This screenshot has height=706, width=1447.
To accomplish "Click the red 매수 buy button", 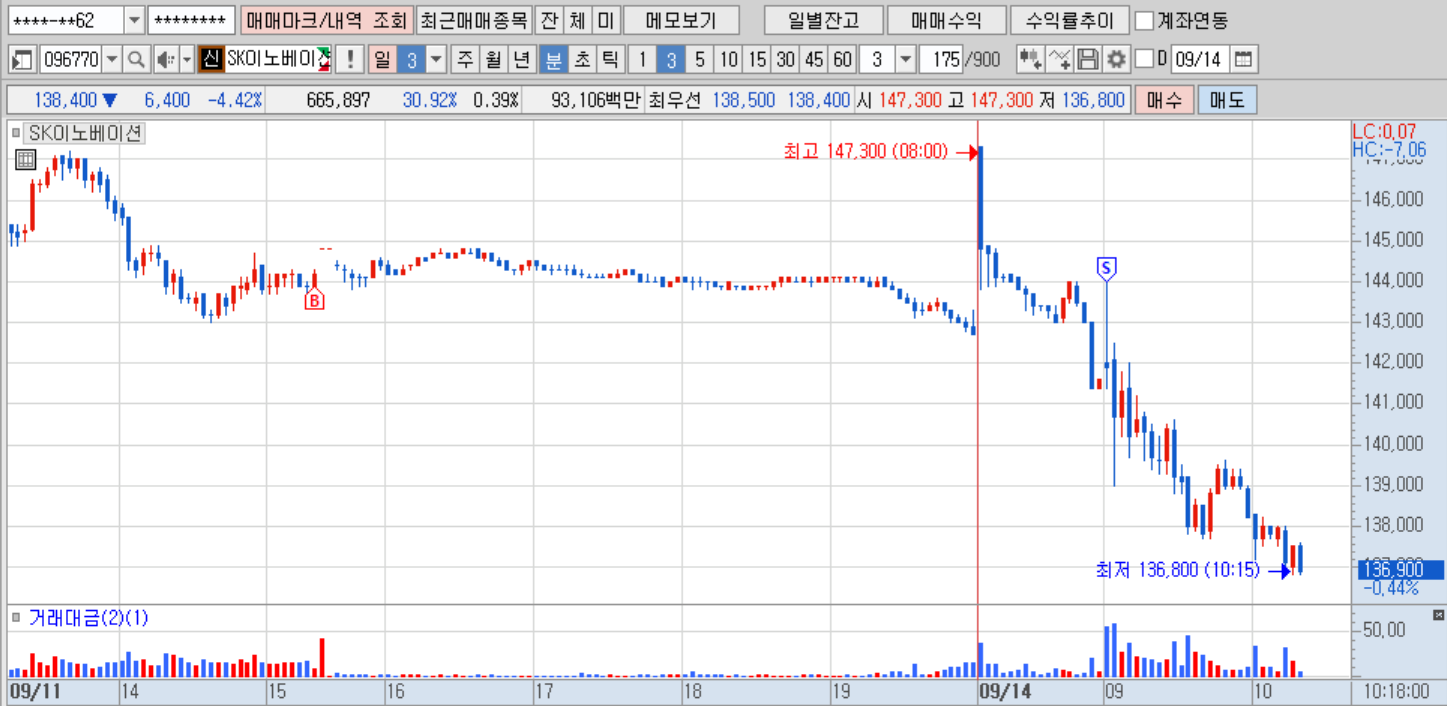I will (1164, 100).
